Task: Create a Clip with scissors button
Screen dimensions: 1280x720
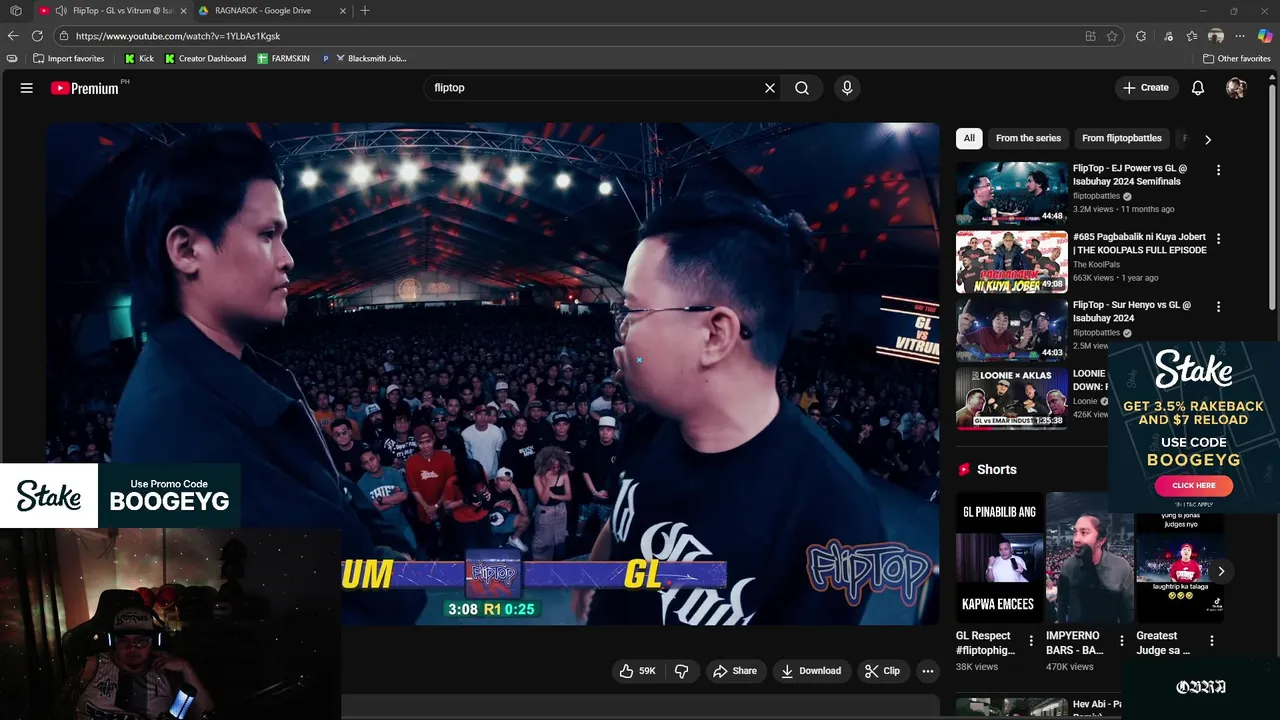Action: click(882, 671)
